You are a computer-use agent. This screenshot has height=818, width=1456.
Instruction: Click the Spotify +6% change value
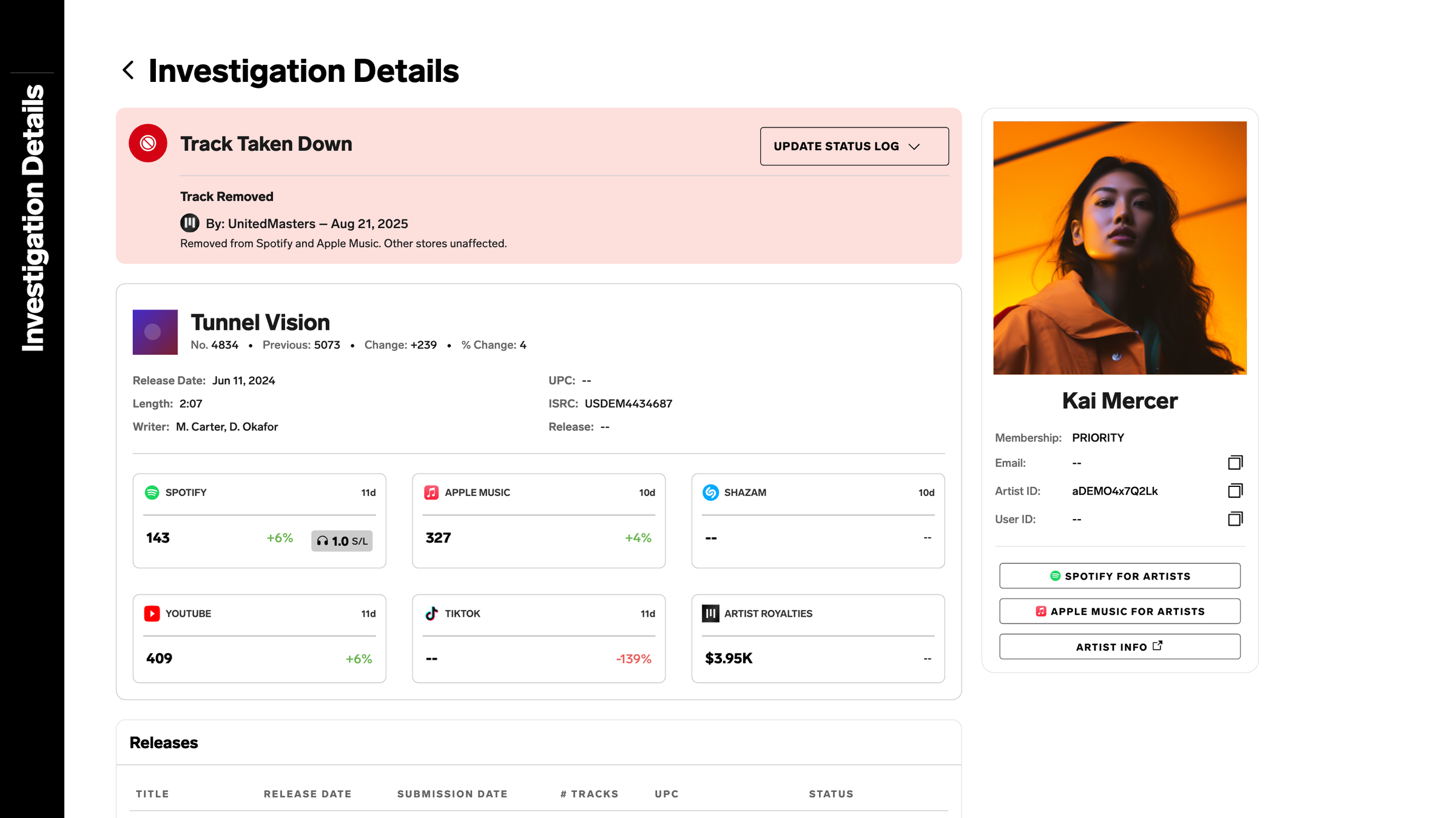[x=280, y=538]
